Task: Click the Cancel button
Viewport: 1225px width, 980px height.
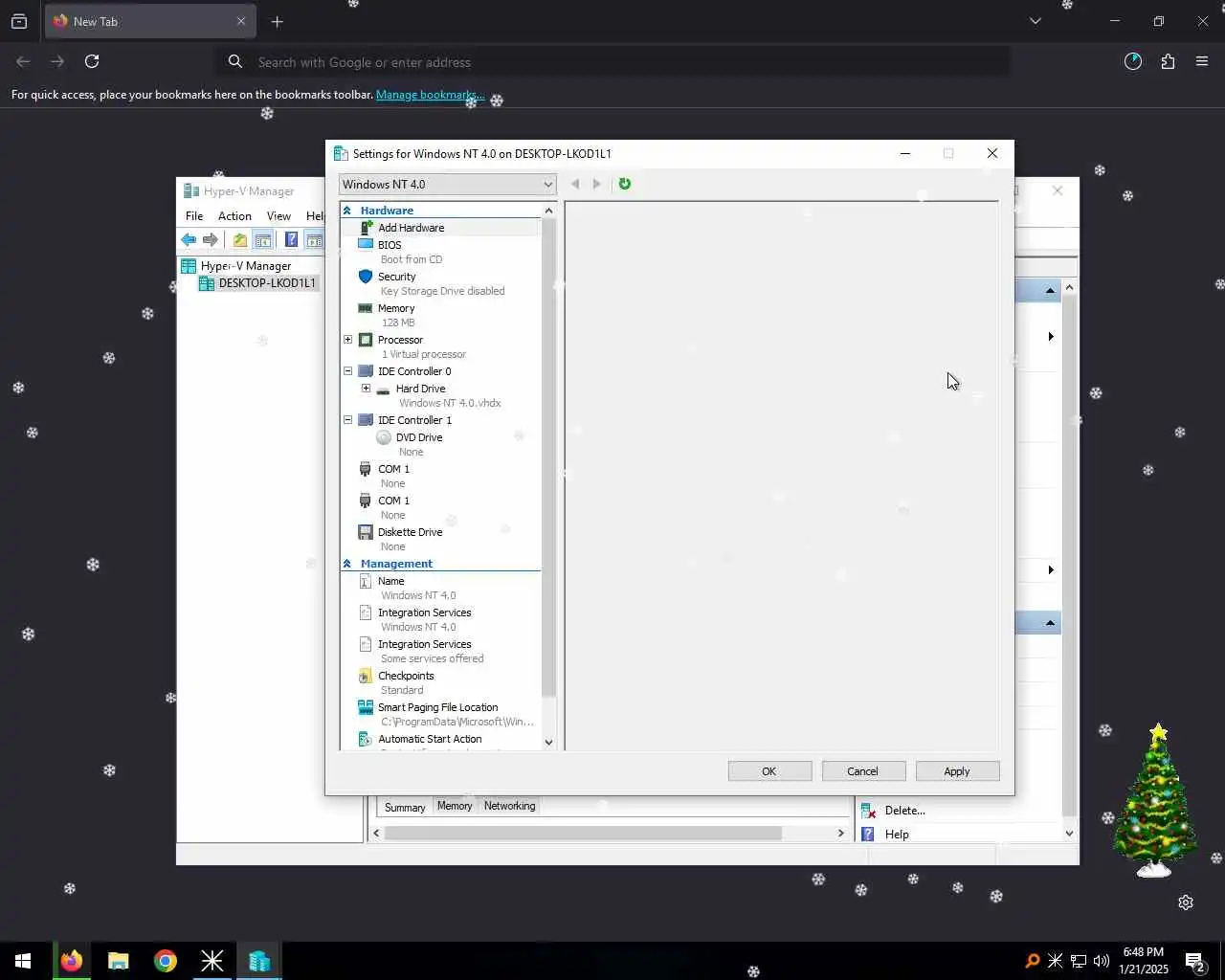Action: 863,771
